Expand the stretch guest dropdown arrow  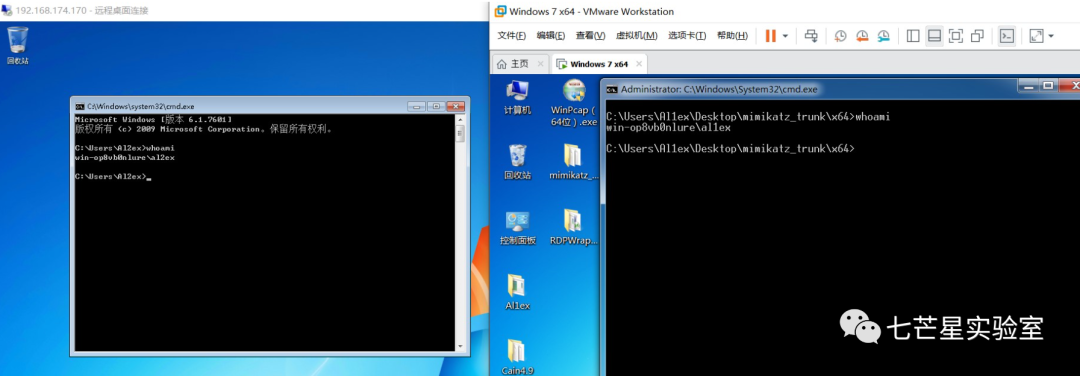coord(1050,36)
